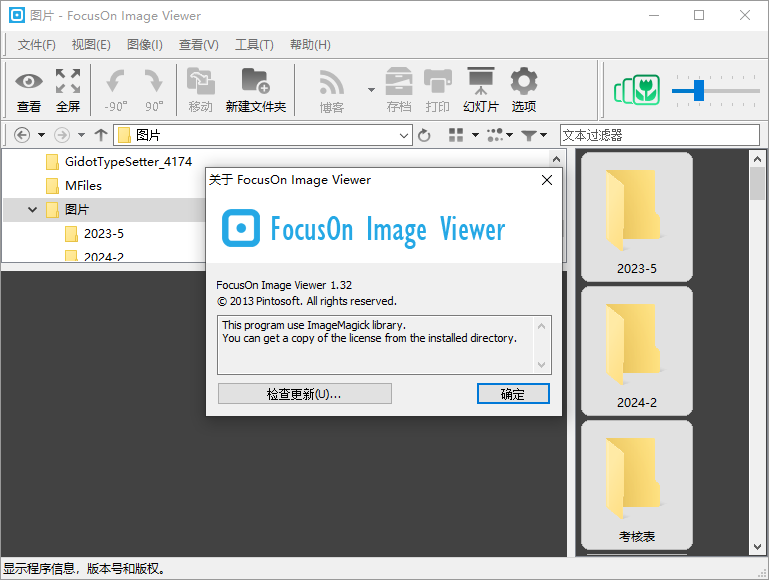Minimize the FocusOn Image Viewer window
Viewport: 769px width, 580px height.
tap(654, 15)
